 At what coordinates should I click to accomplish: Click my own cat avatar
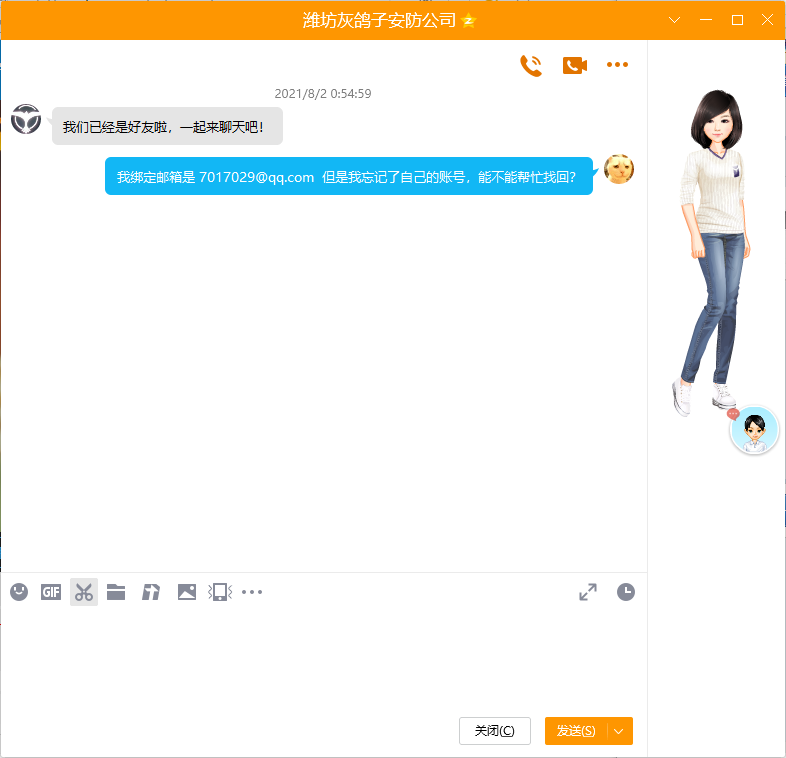coord(619,169)
